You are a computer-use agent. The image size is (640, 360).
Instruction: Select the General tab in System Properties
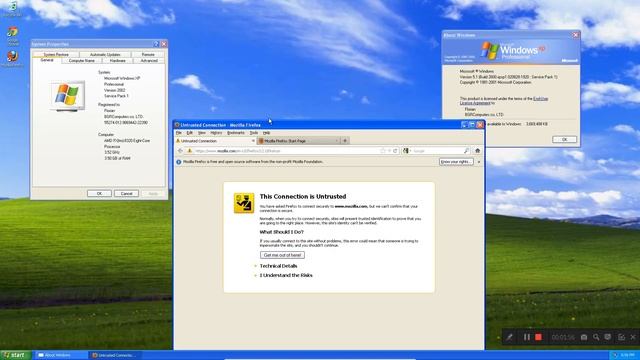point(47,60)
